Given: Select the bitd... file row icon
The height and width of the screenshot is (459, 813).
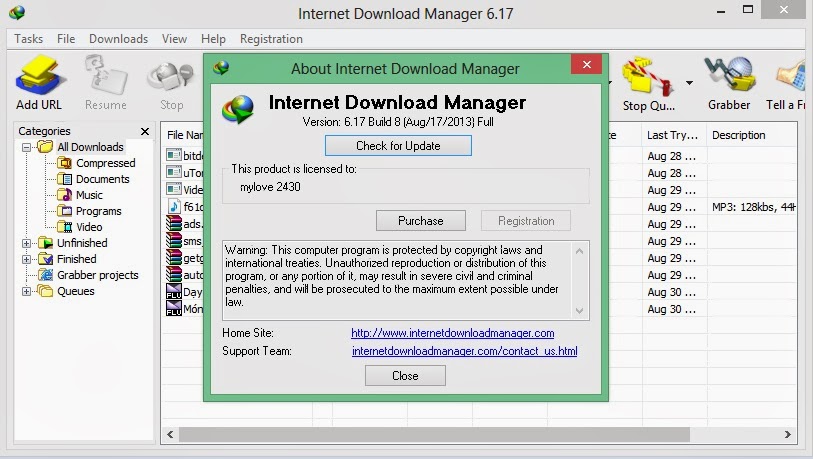Looking at the screenshot, I should 174,155.
